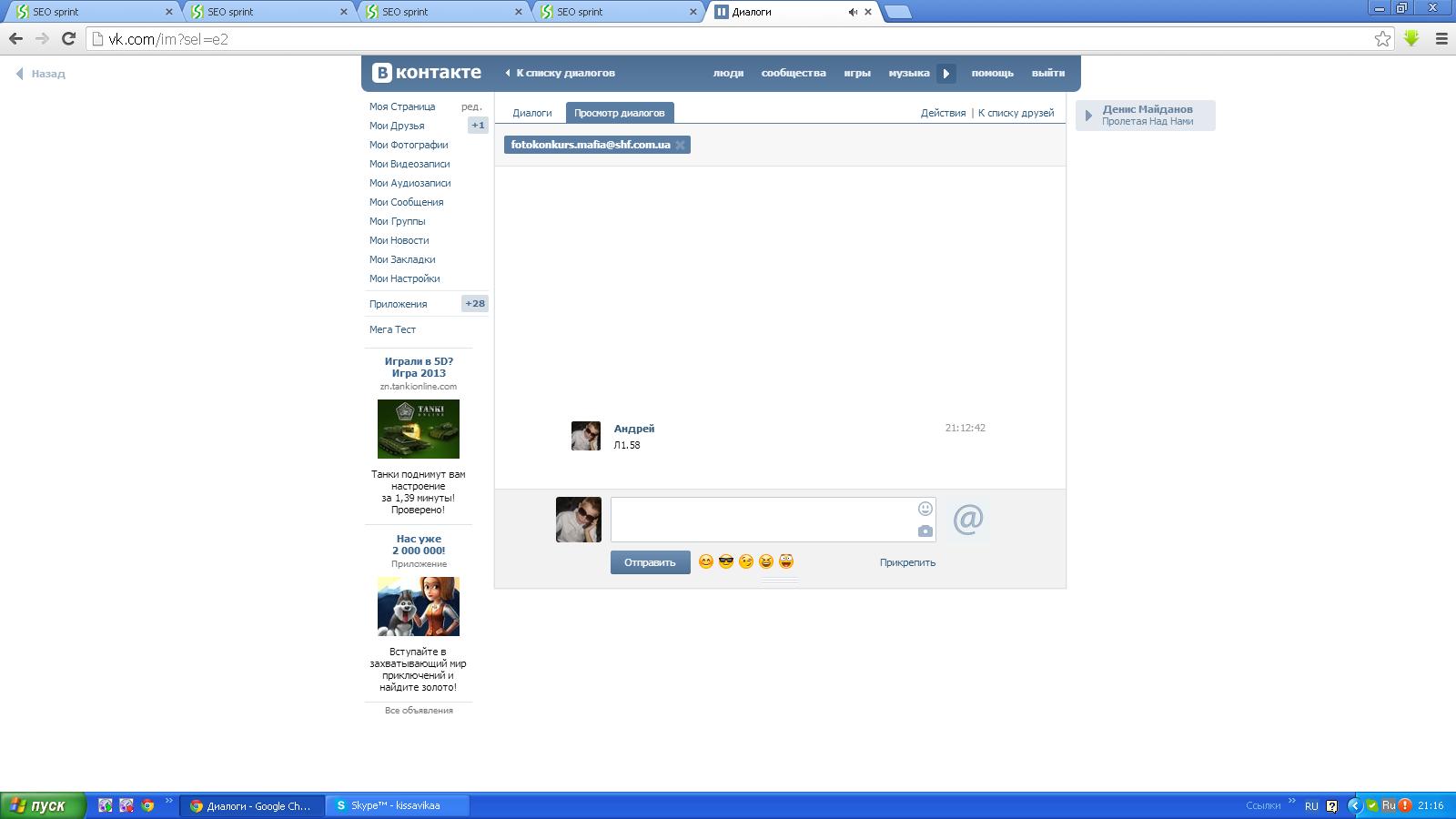The image size is (1456, 819).
Task: Remove the fotokonkurs.mafia@shf.com.ua recipient
Action: pyautogui.click(x=680, y=145)
